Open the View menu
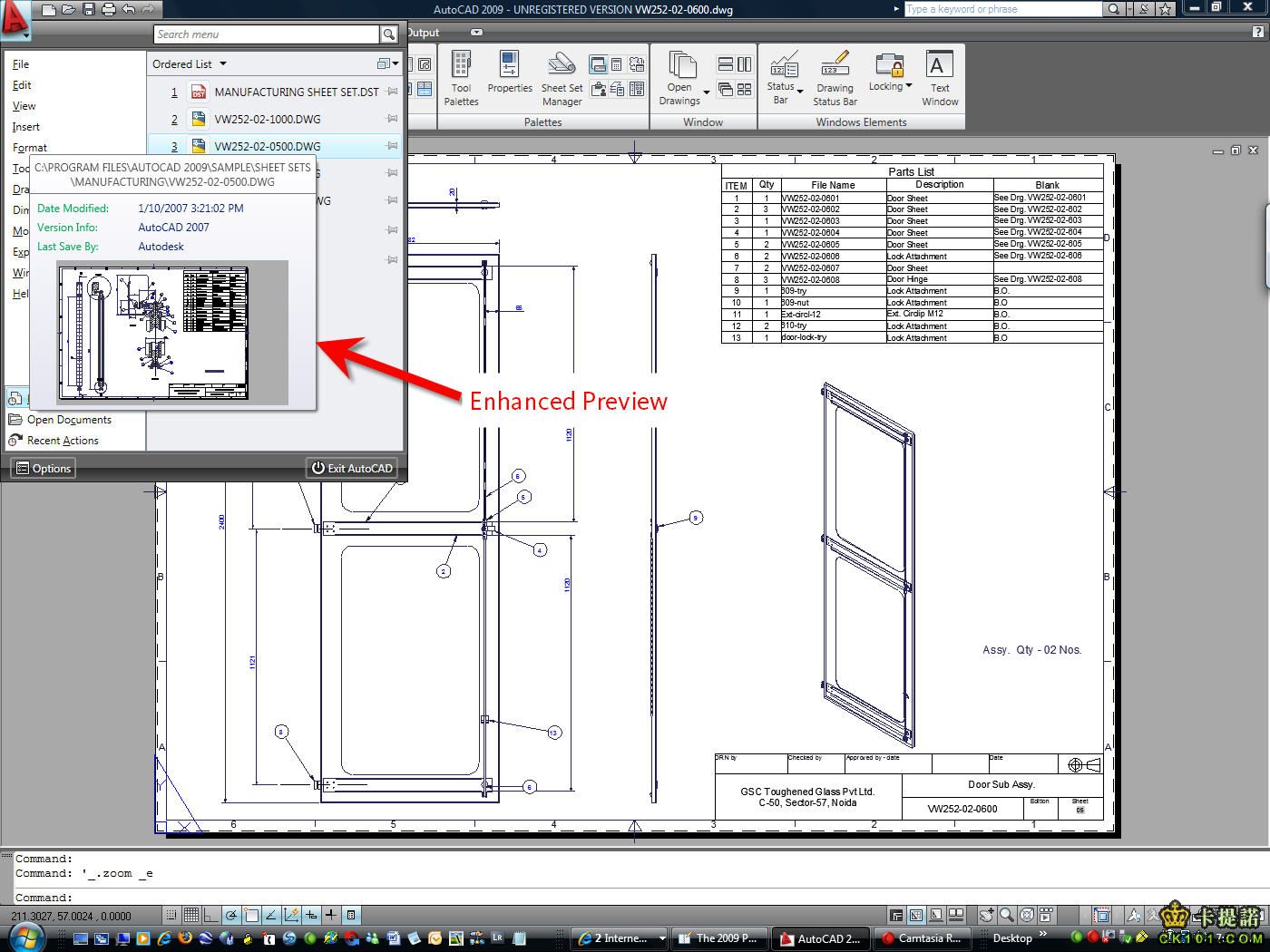The height and width of the screenshot is (952, 1270). pos(24,106)
